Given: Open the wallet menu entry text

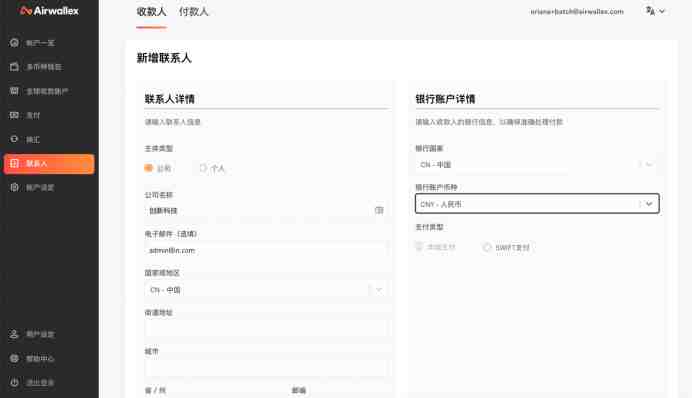Looking at the screenshot, I should click(44, 67).
